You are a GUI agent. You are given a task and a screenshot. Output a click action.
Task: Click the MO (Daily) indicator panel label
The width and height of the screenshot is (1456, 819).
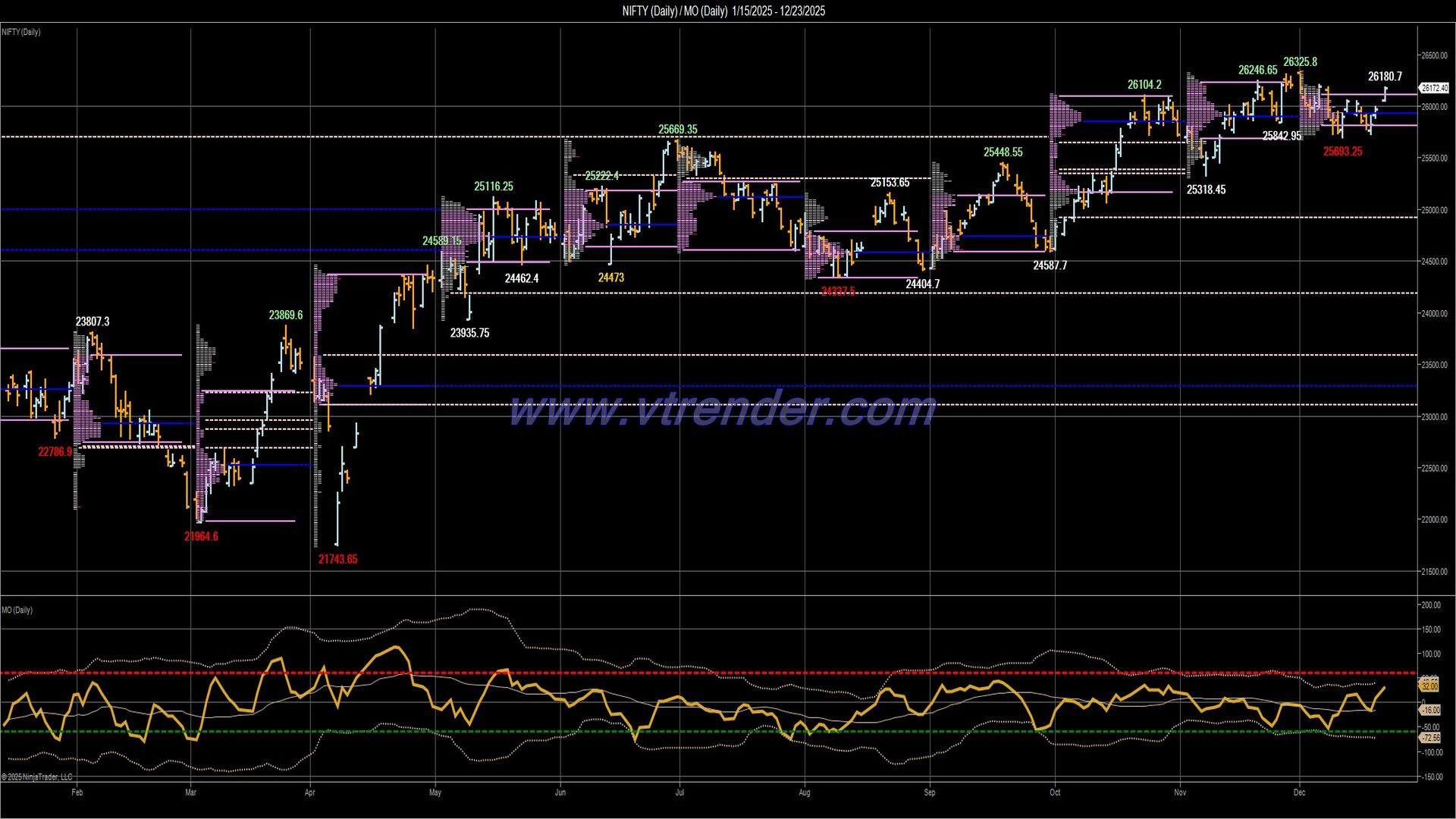pyautogui.click(x=16, y=609)
